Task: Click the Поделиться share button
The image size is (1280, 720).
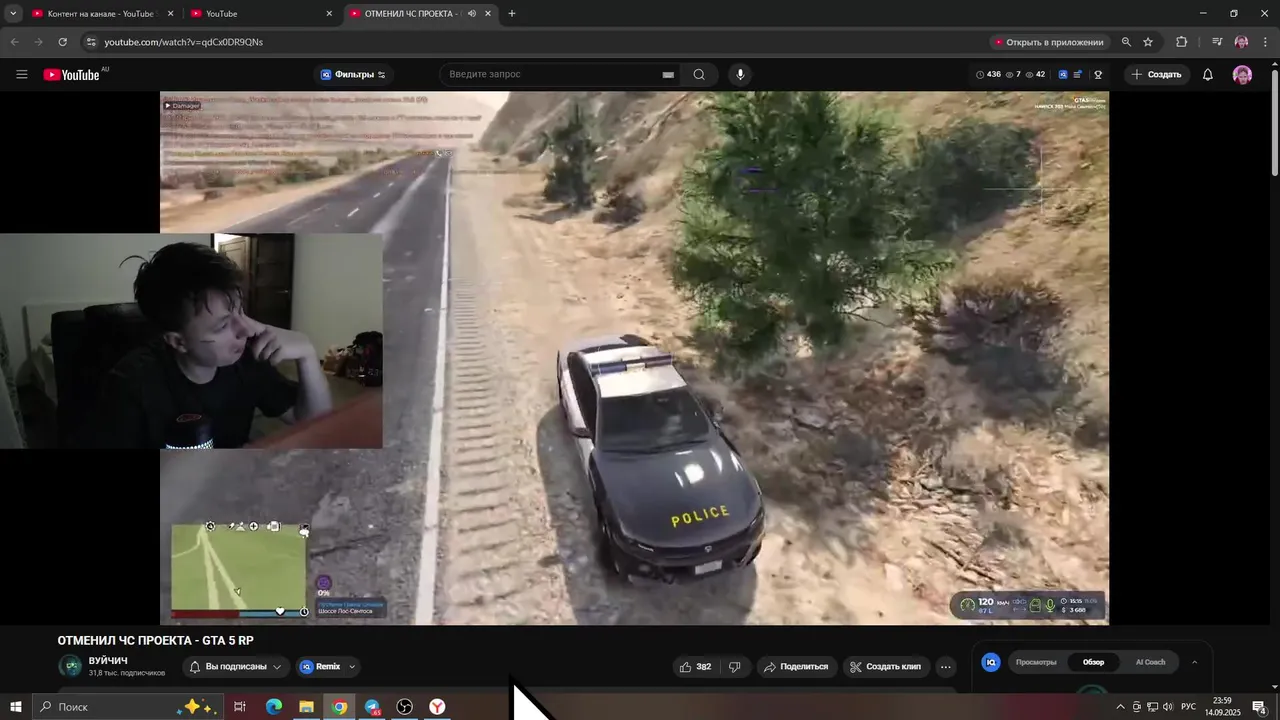Action: [797, 666]
